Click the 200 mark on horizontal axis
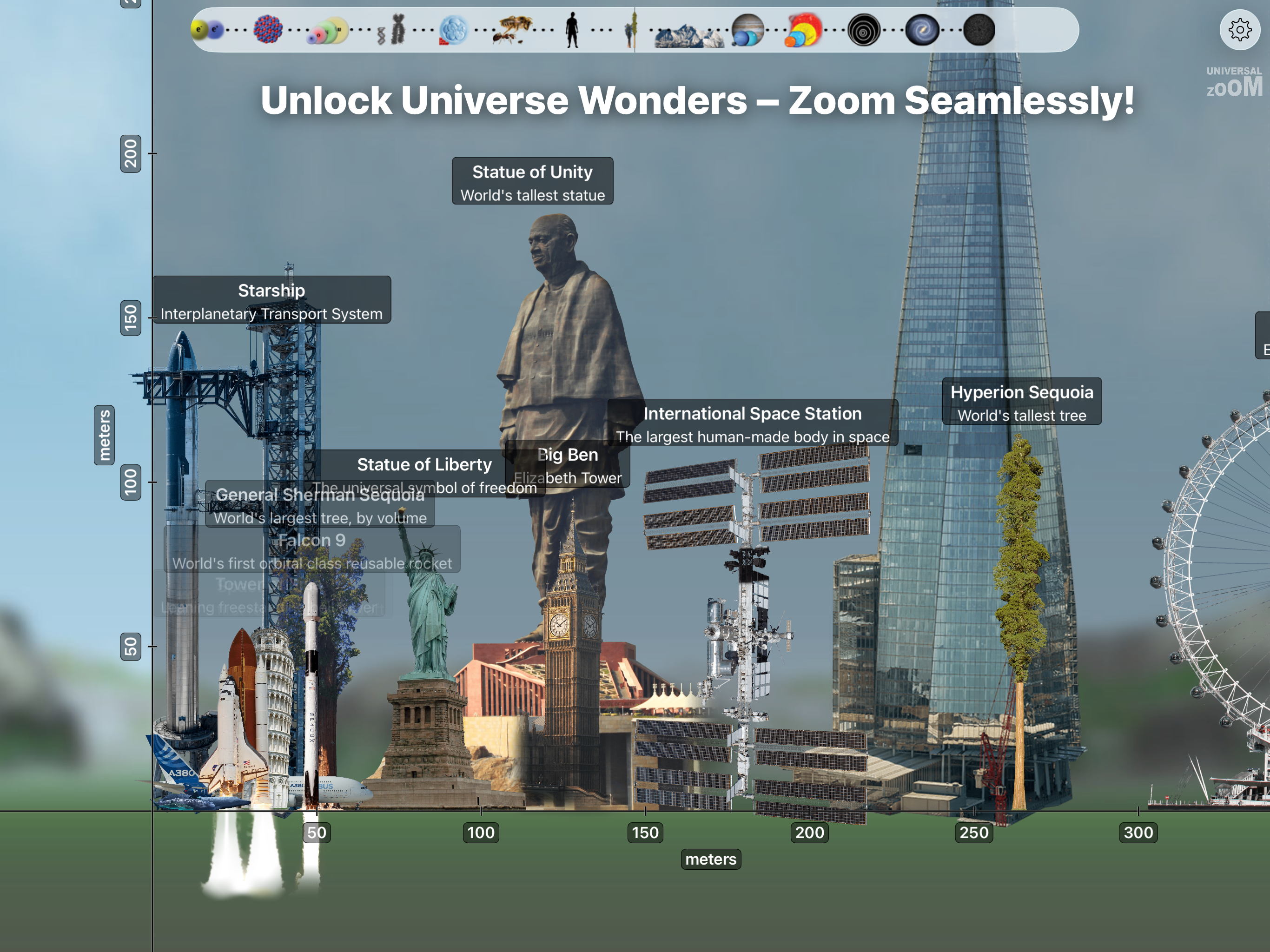 pos(809,833)
